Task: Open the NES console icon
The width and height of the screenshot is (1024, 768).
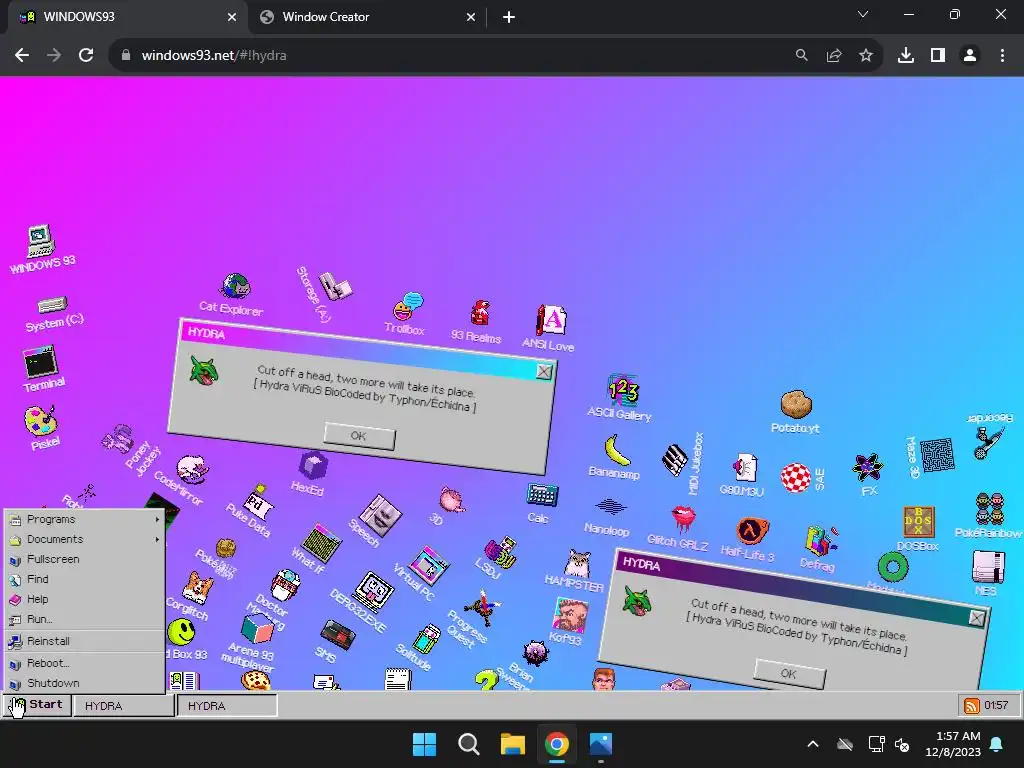Action: tap(988, 566)
